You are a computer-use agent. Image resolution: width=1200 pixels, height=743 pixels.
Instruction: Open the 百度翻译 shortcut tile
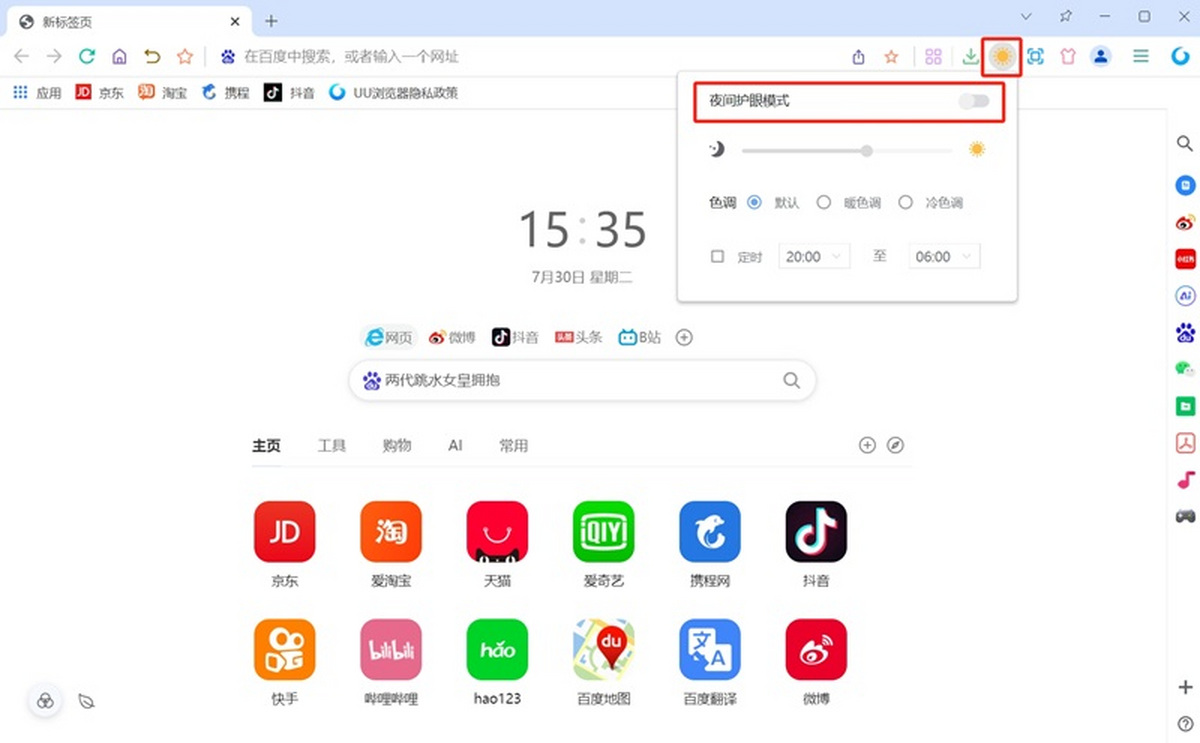(x=710, y=662)
